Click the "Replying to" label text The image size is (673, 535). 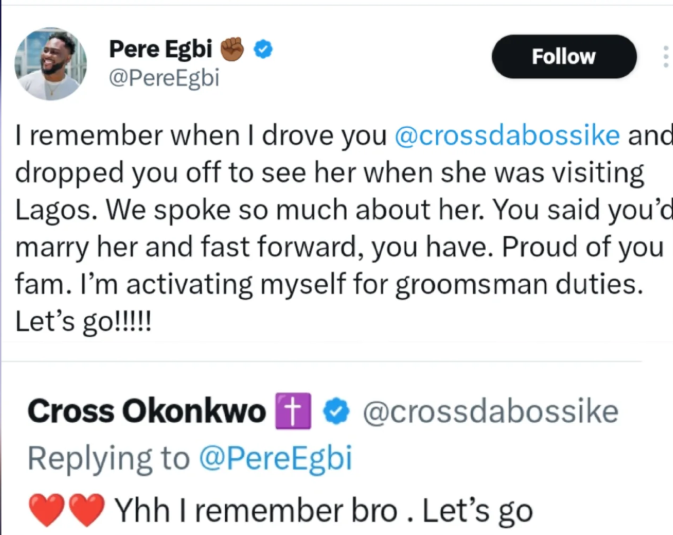pos(108,458)
